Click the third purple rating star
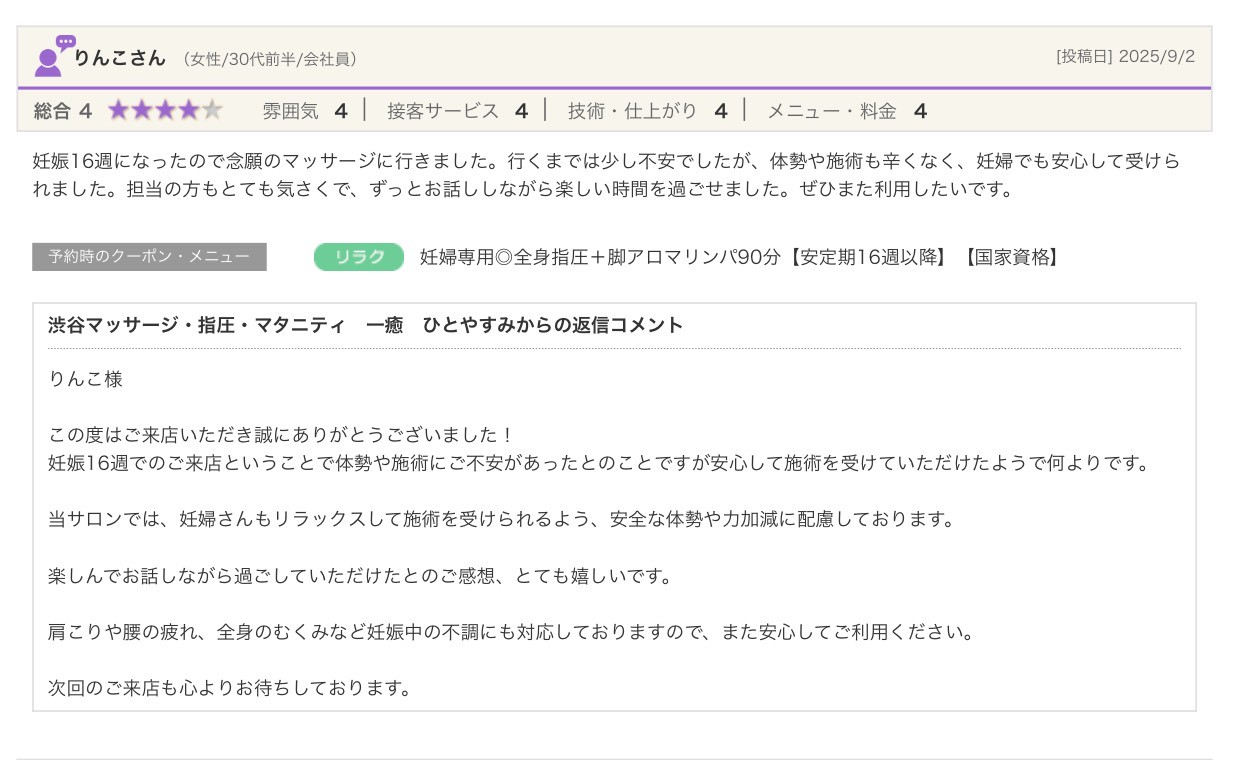The image size is (1241, 760). point(166,111)
